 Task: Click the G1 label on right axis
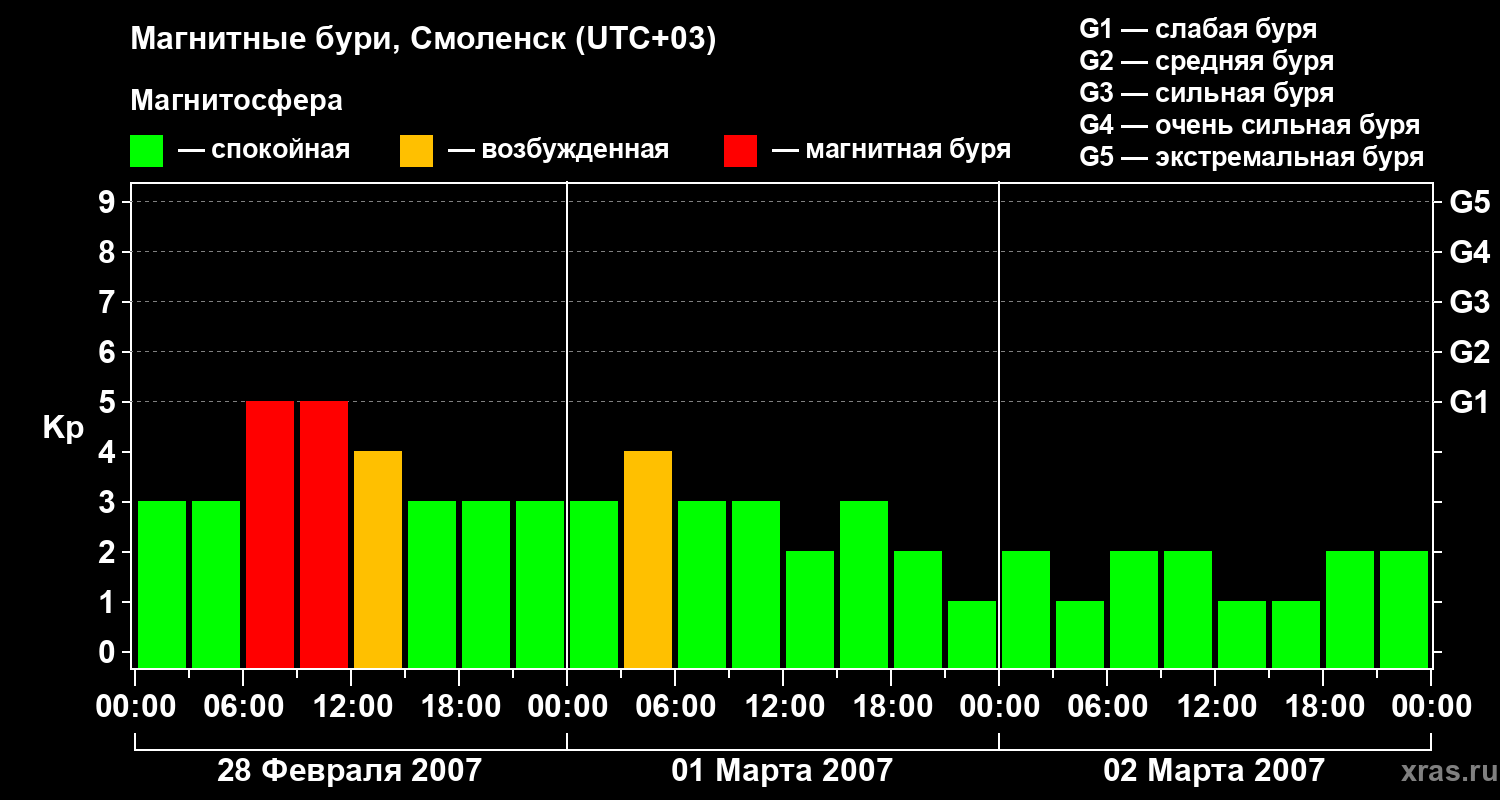1469,403
